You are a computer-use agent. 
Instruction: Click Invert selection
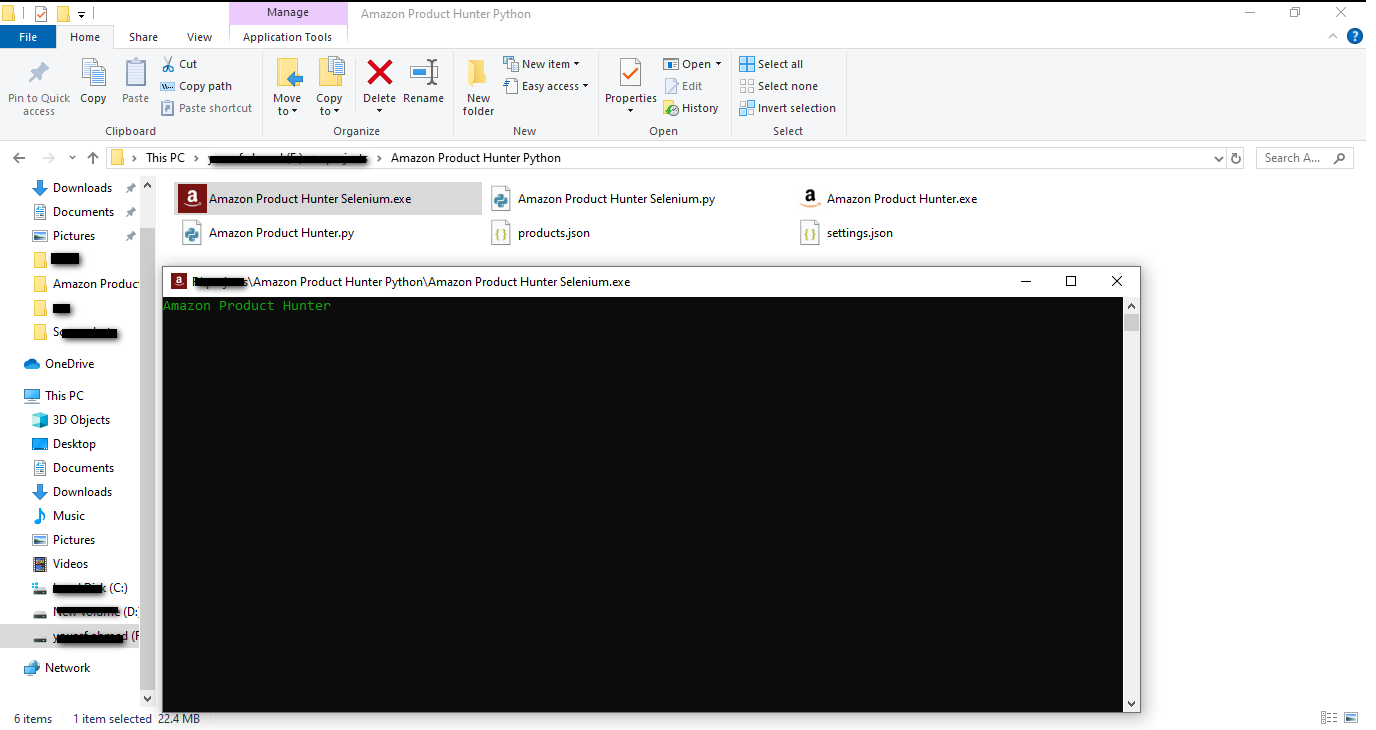click(788, 108)
